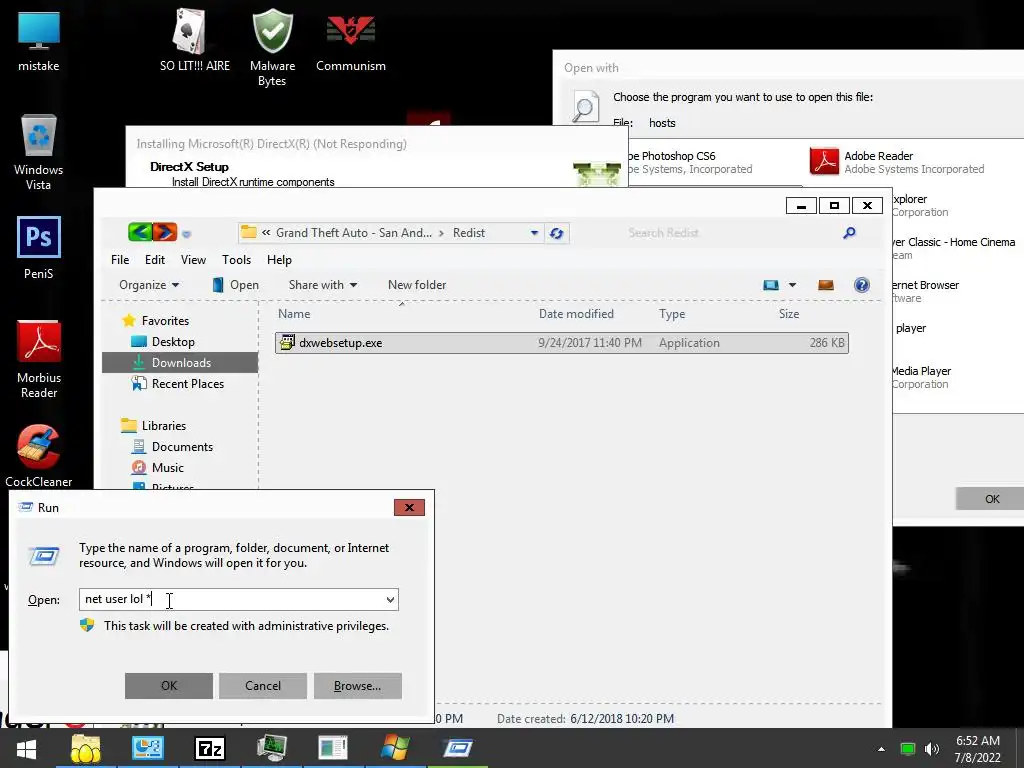The image size is (1024, 768).
Task: Click Cancel in the Run dialog
Action: click(x=263, y=686)
